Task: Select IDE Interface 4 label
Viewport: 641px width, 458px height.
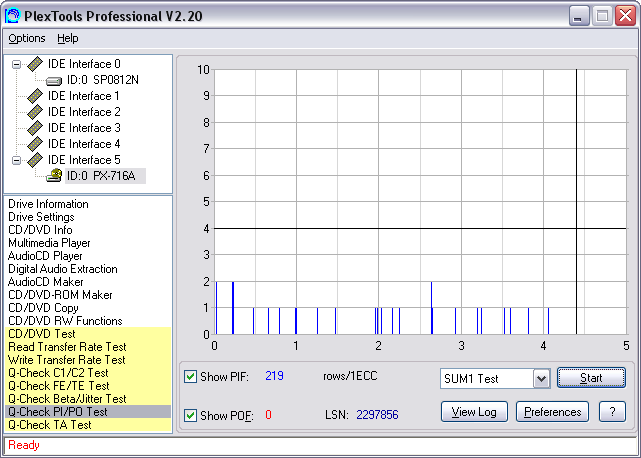Action: point(84,144)
